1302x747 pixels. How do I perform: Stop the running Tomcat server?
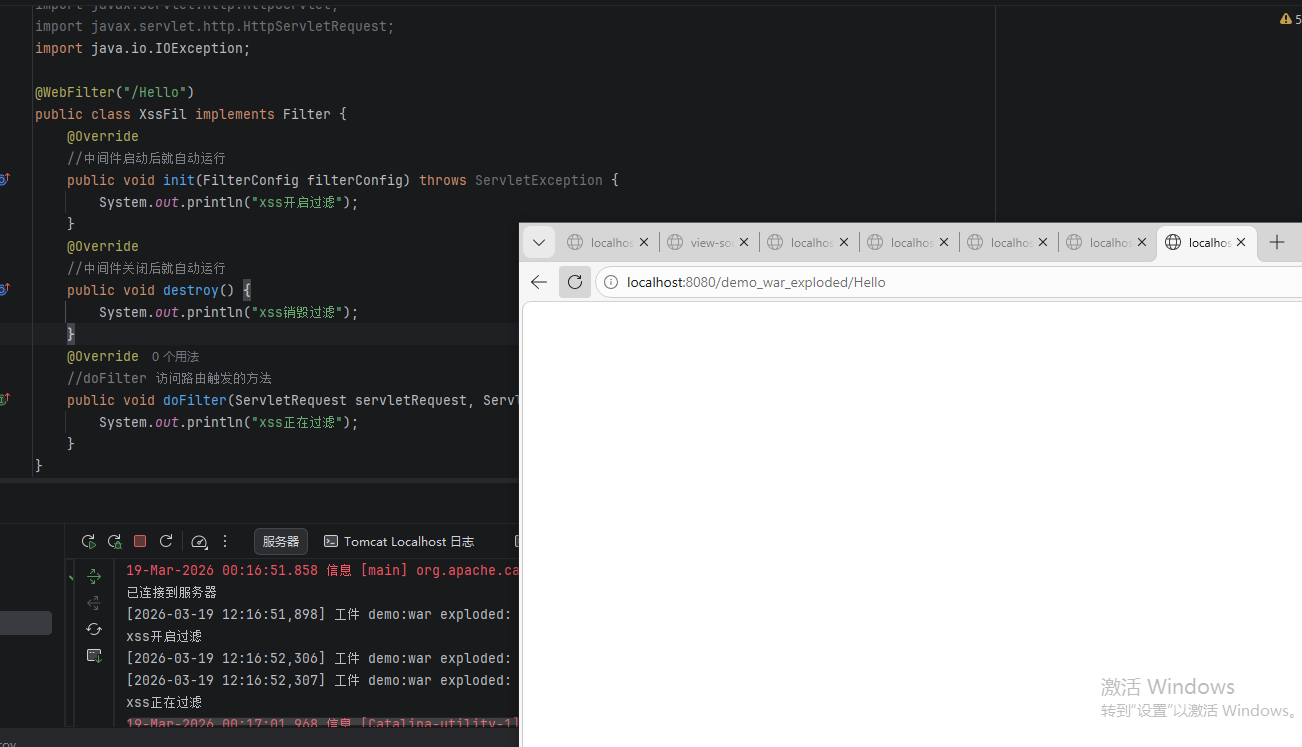click(x=140, y=541)
